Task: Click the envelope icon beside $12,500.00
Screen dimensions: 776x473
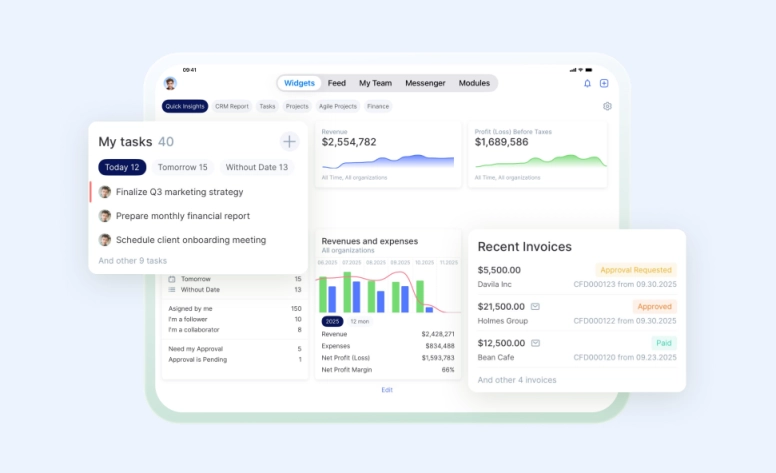Action: (535, 343)
